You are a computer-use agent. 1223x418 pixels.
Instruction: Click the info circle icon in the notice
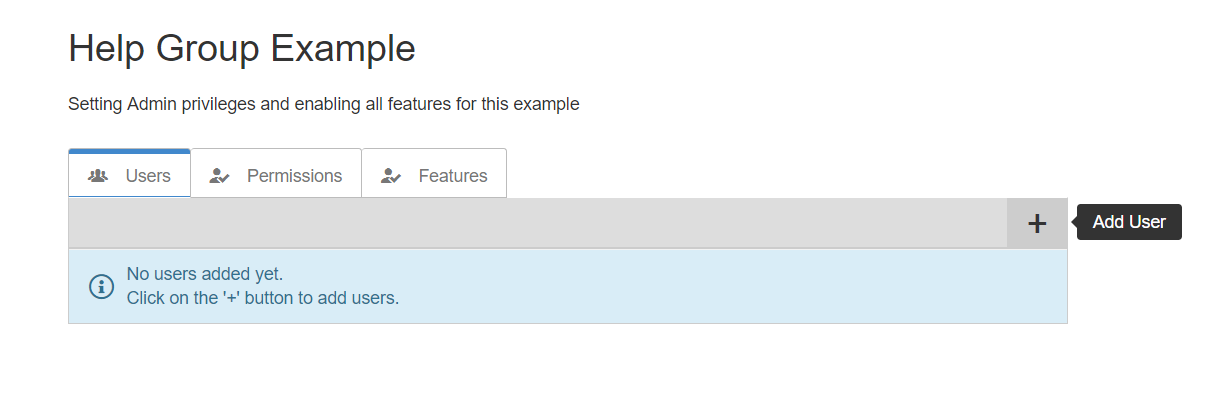(101, 286)
